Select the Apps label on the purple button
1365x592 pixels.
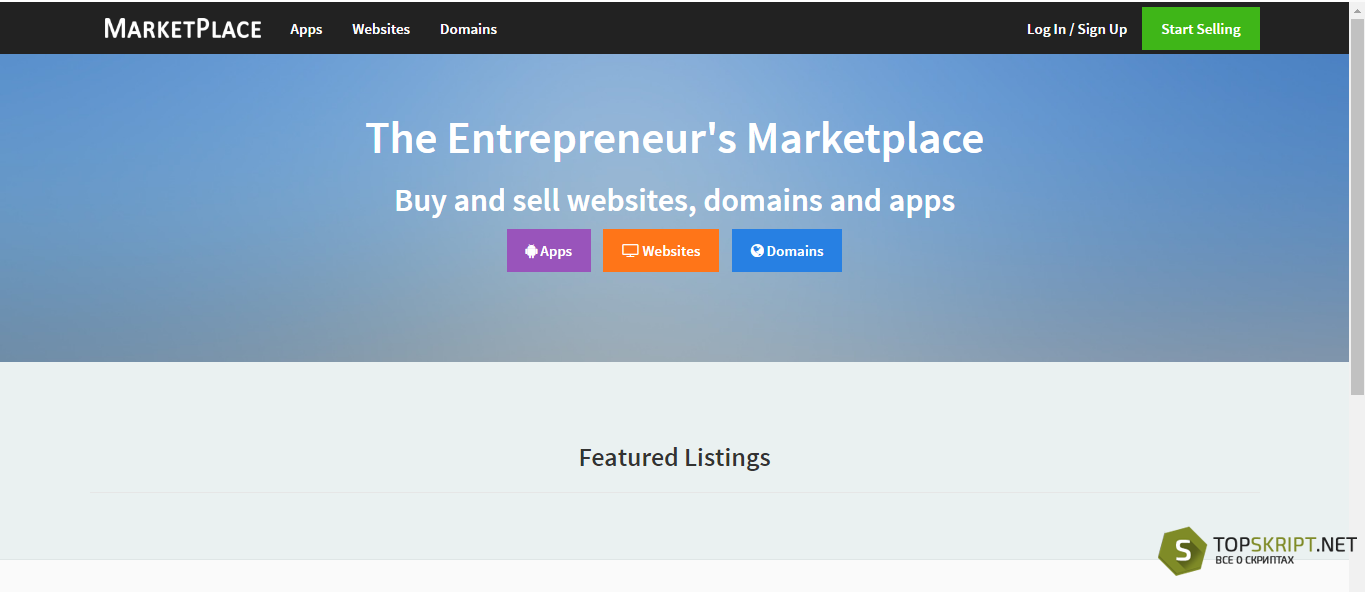pyautogui.click(x=556, y=251)
